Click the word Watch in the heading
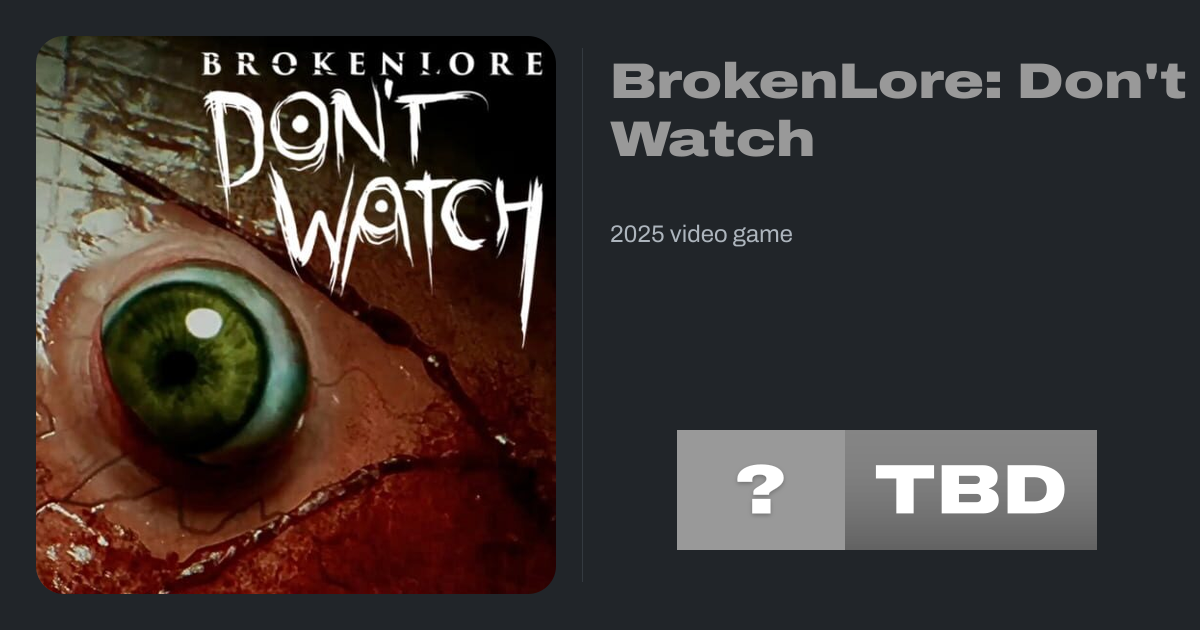Image resolution: width=1200 pixels, height=630 pixels. (713, 138)
